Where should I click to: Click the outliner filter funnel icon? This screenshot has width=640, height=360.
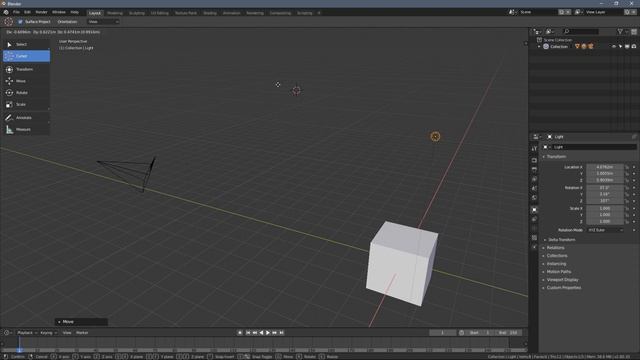point(620,31)
